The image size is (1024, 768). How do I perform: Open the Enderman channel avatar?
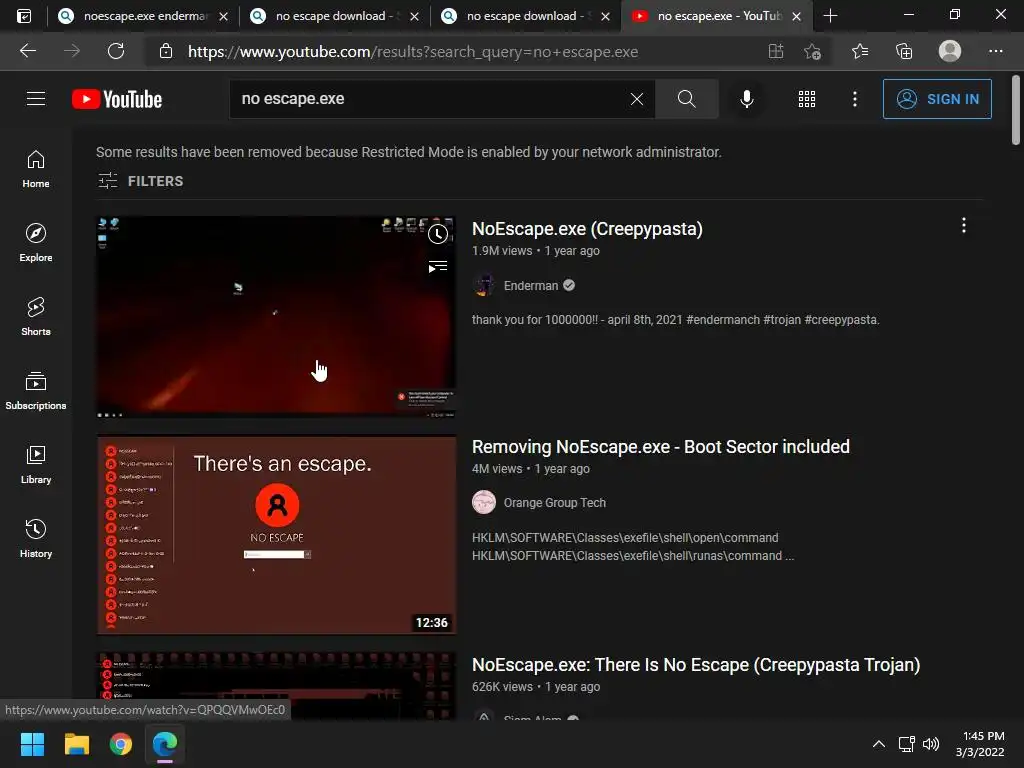pyautogui.click(x=484, y=285)
